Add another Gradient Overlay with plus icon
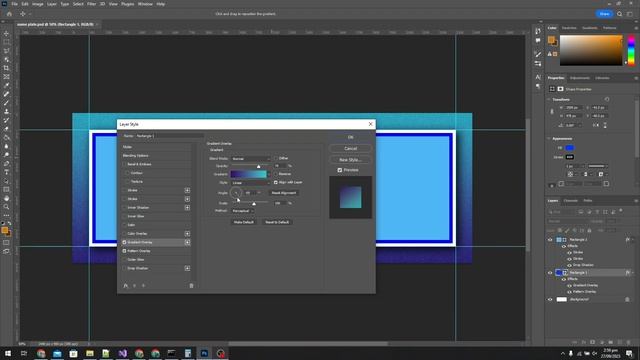The image size is (640, 360). point(187,242)
